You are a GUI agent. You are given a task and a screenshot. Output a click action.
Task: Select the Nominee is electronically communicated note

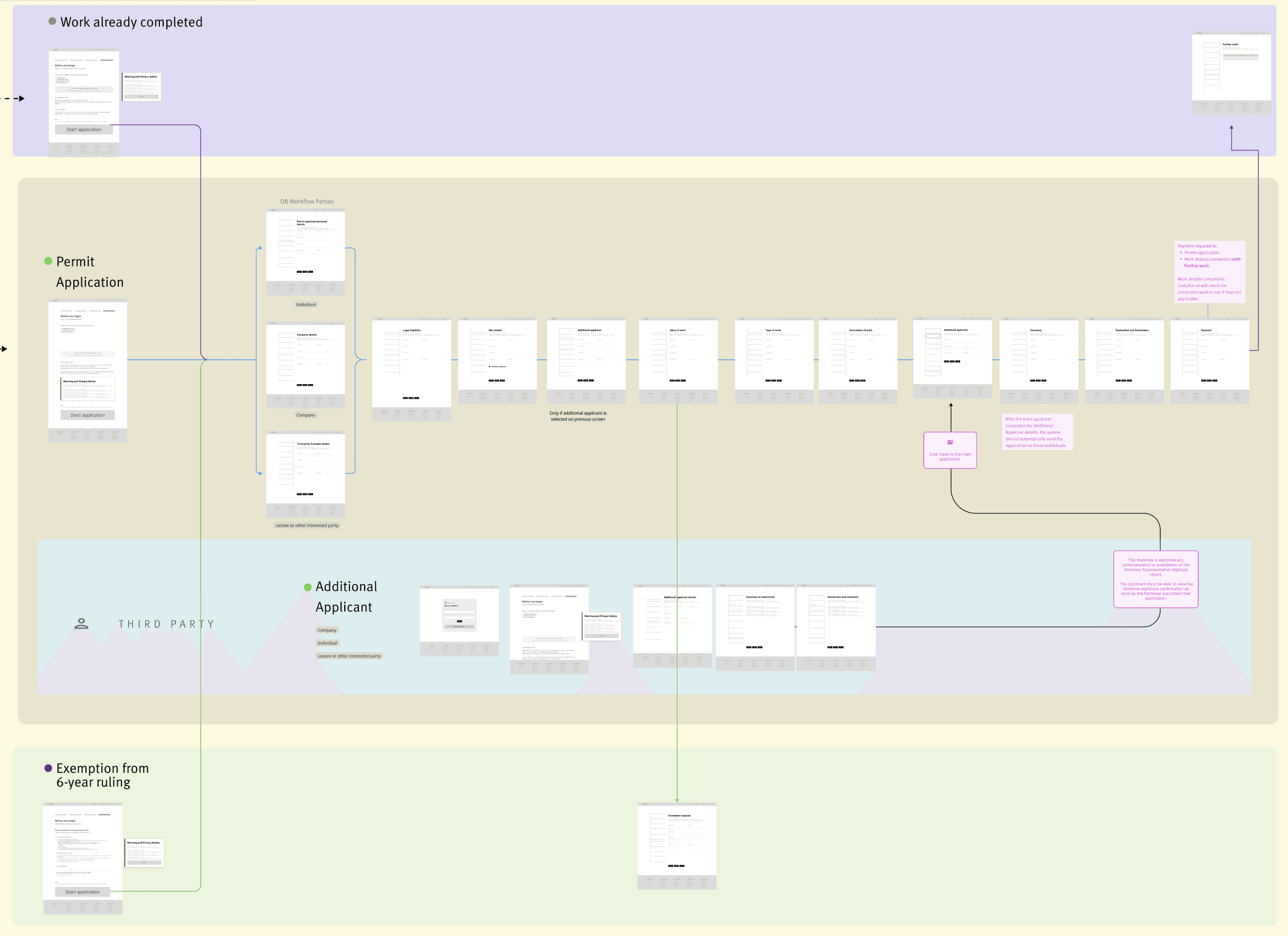pyautogui.click(x=1155, y=579)
